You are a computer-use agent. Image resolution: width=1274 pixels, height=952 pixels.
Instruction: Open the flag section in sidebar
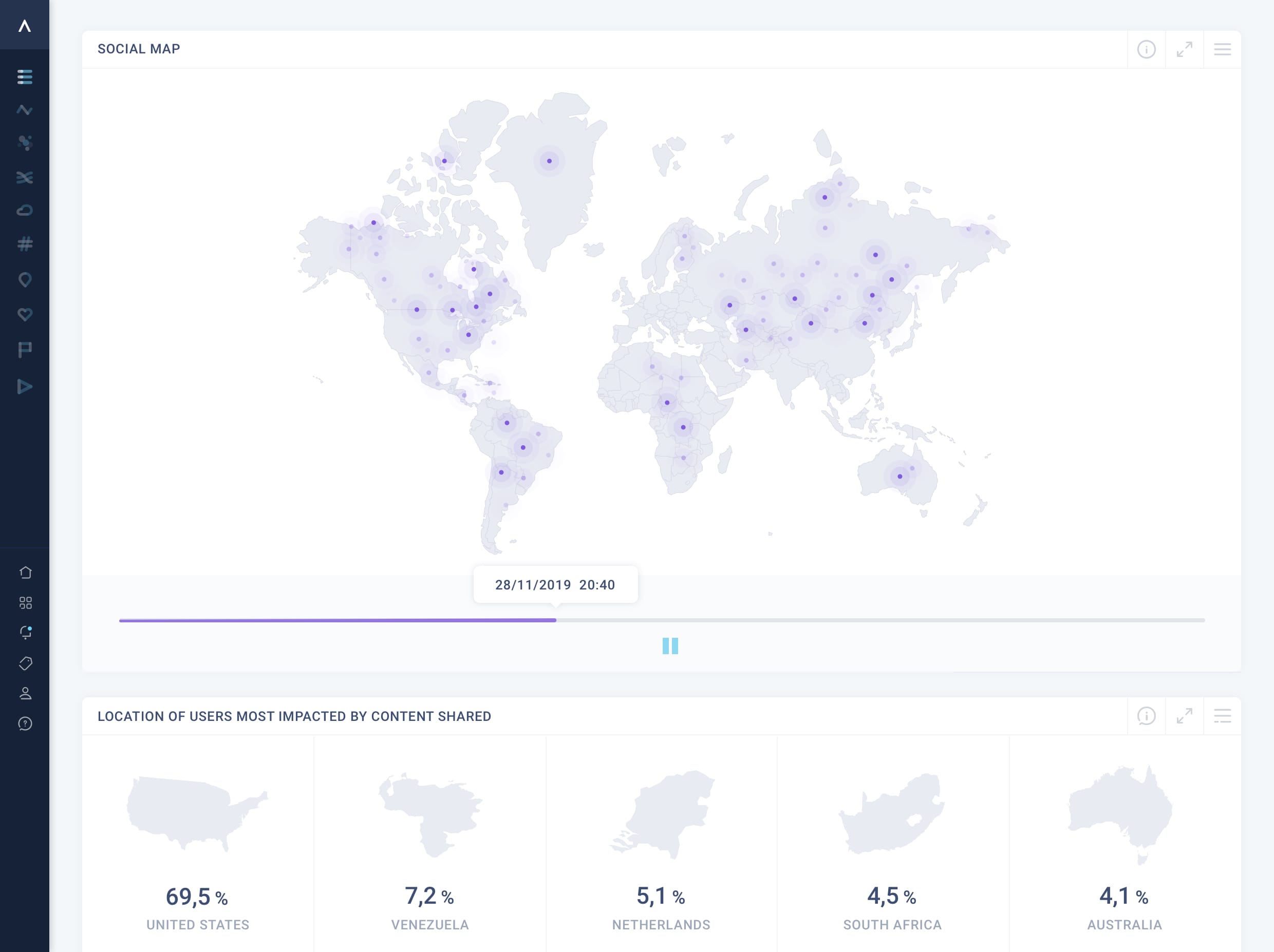coord(25,349)
